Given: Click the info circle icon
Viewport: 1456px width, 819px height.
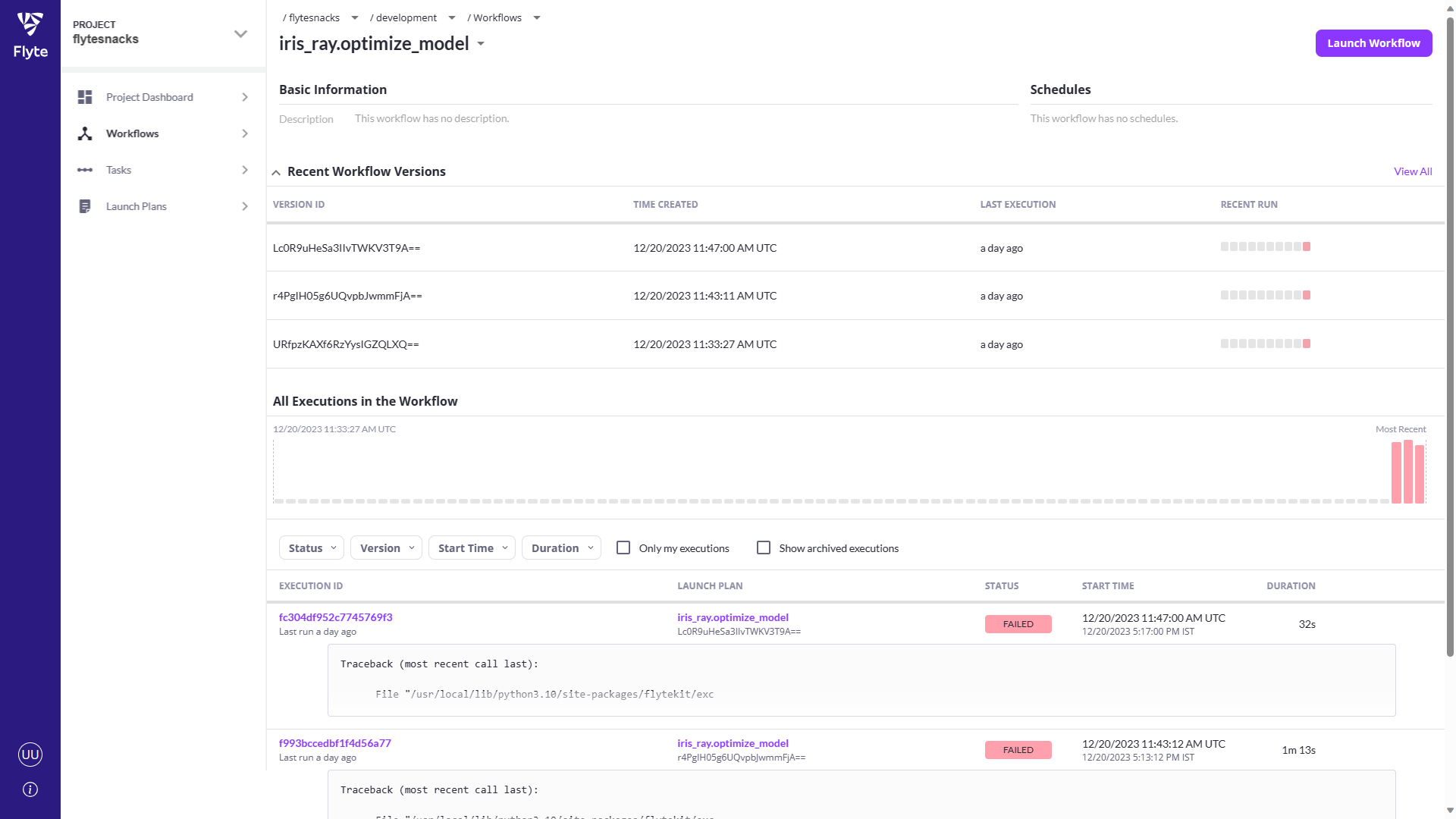Looking at the screenshot, I should coord(30,789).
